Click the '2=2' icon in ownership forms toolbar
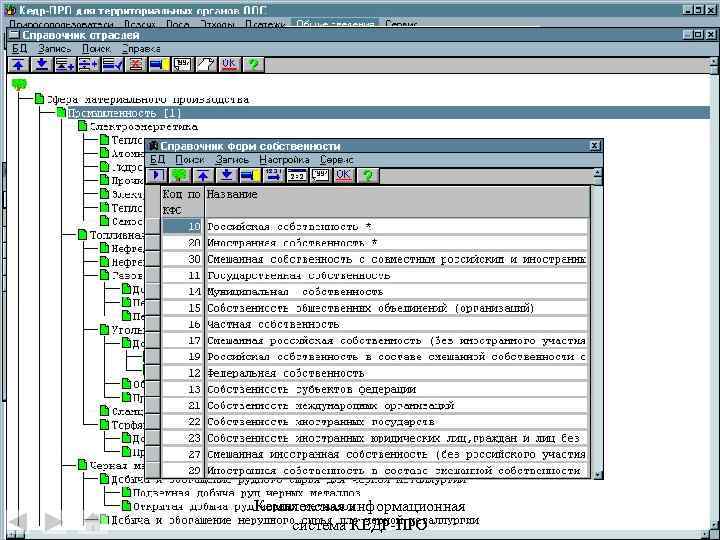 [x=297, y=176]
